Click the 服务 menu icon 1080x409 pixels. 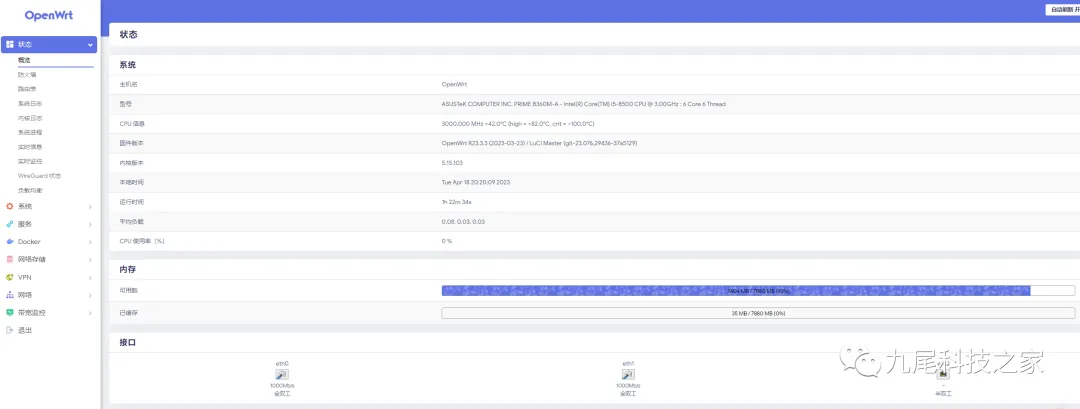10,224
